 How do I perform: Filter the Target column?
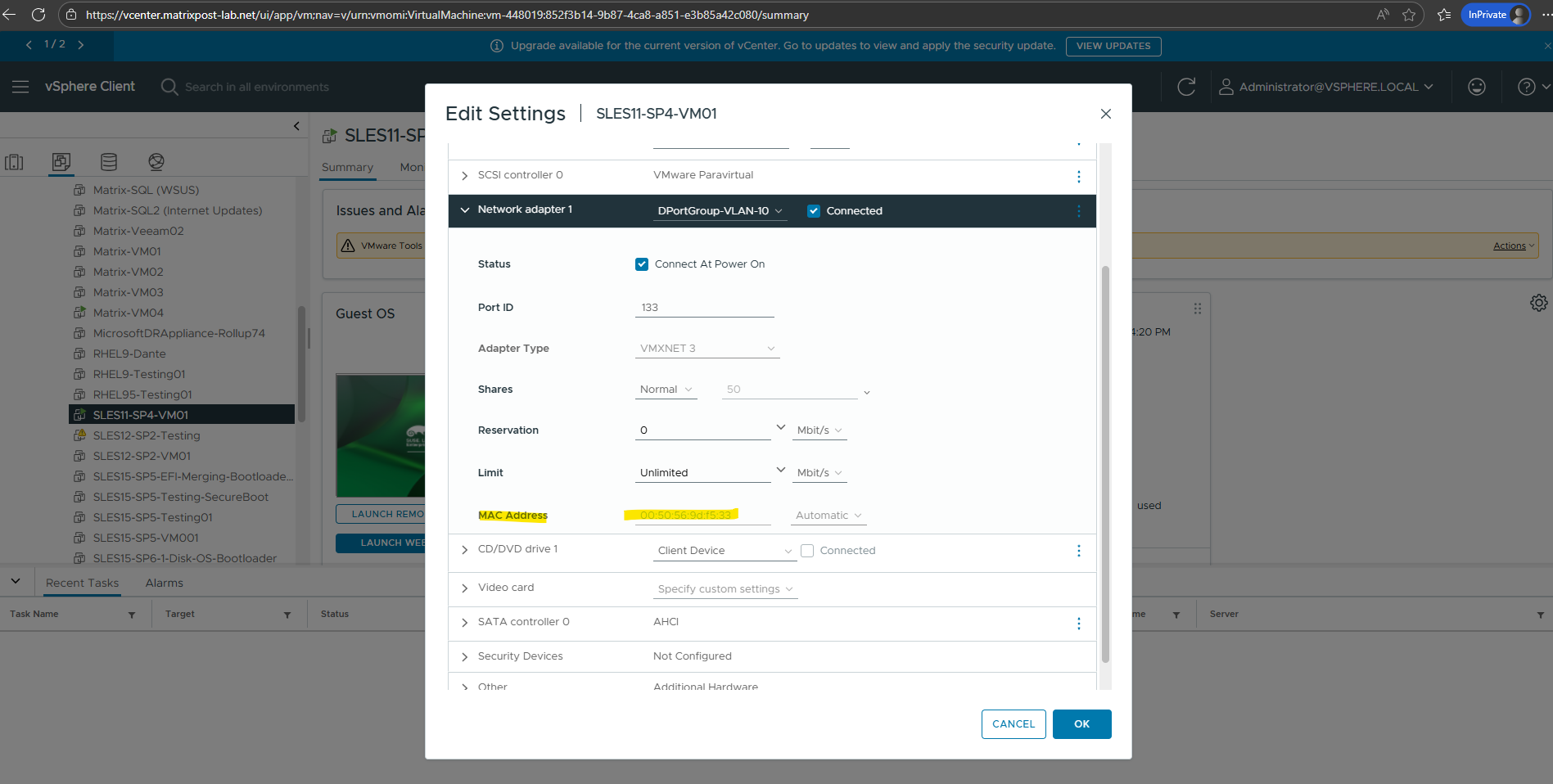coord(287,615)
